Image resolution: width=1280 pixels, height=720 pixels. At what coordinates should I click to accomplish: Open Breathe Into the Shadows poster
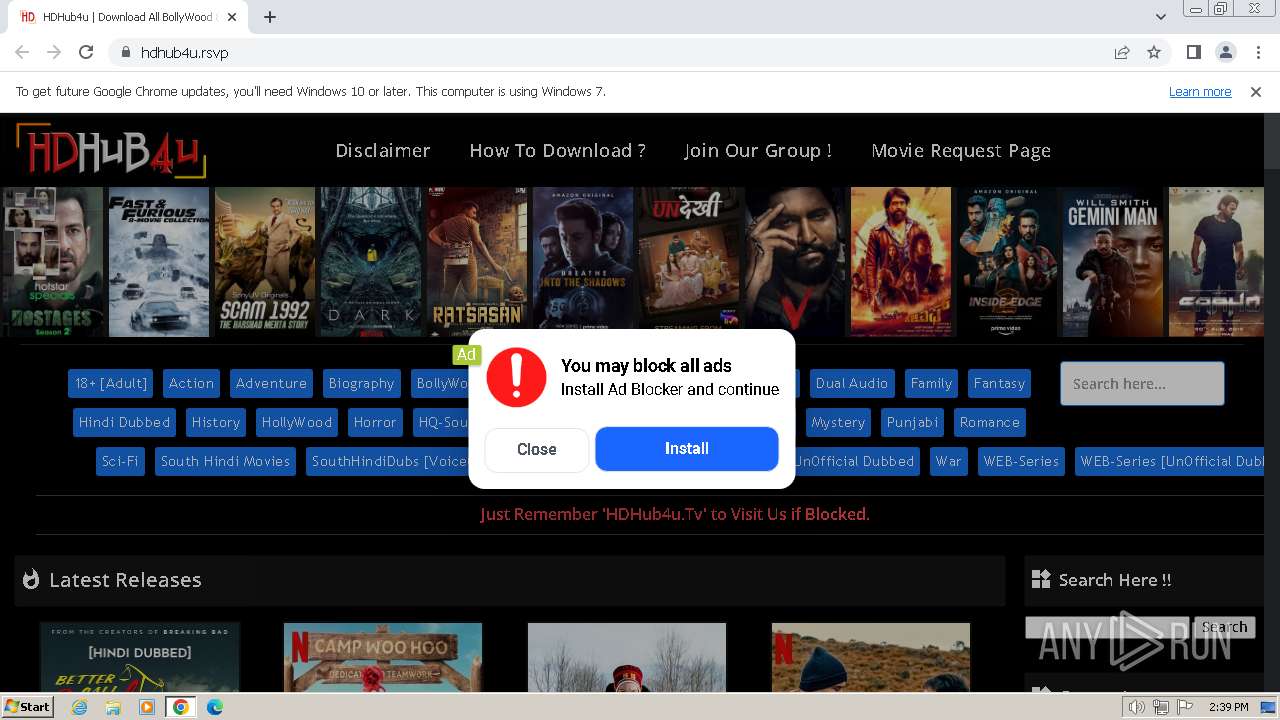[x=583, y=261]
